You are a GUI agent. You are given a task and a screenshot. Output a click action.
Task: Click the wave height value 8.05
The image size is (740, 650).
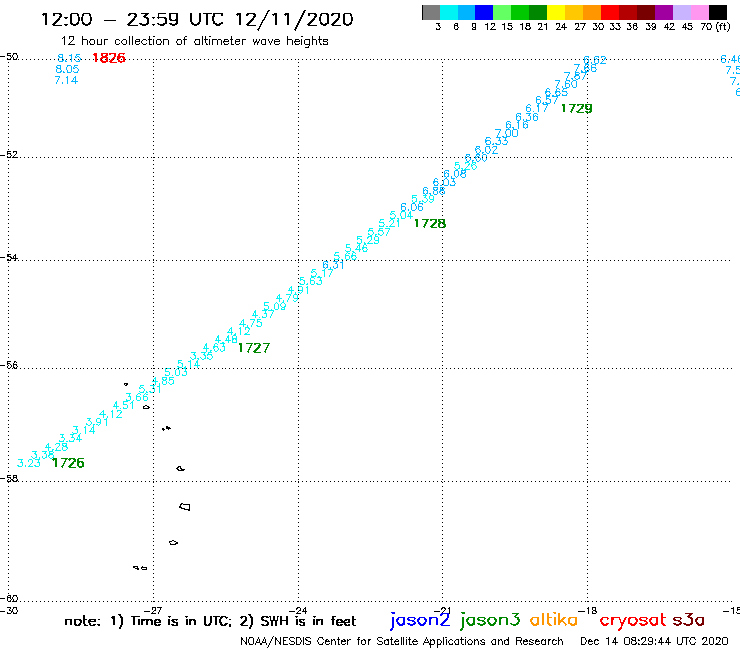pos(67,69)
